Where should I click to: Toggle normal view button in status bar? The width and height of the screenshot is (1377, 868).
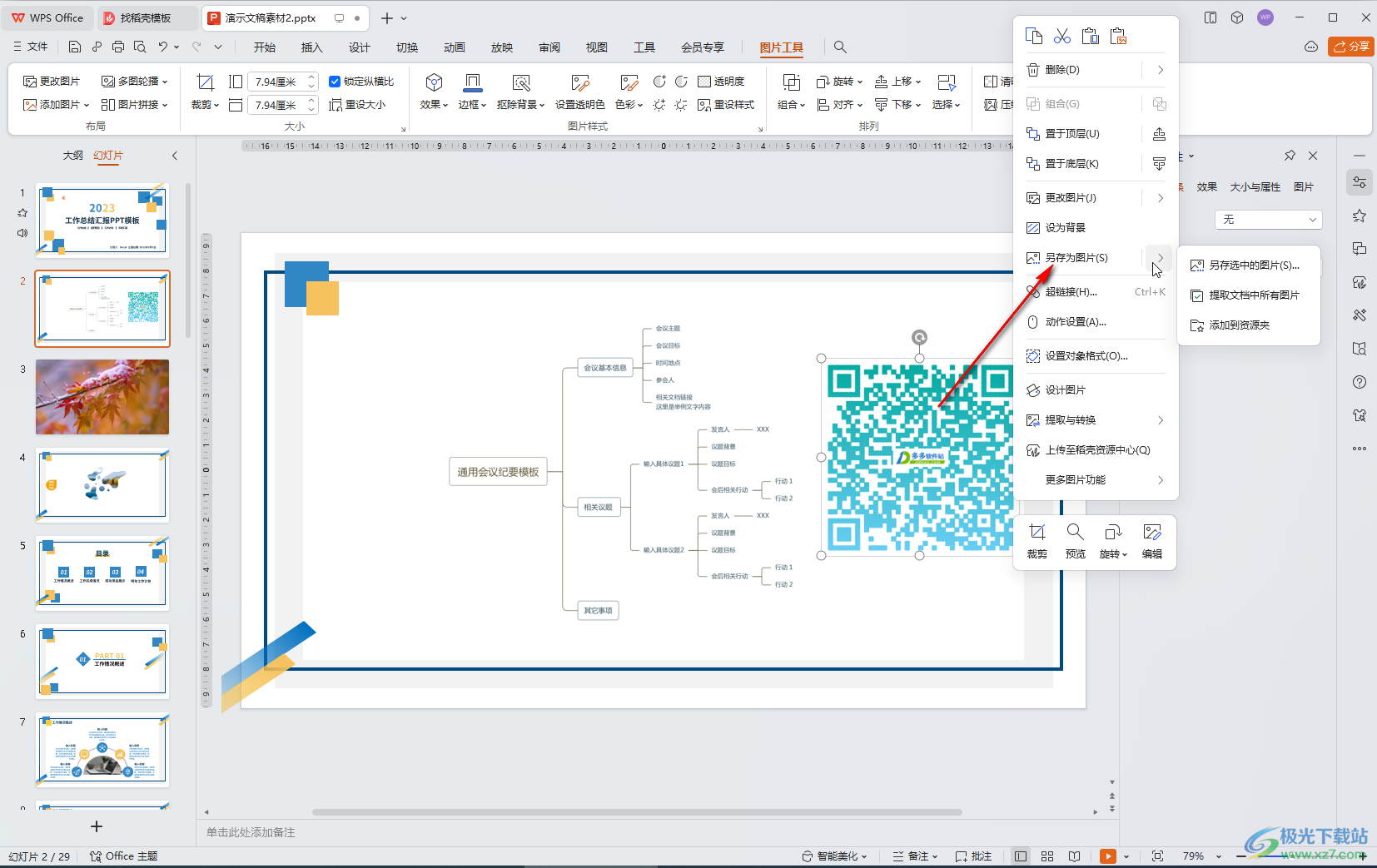pos(1020,856)
